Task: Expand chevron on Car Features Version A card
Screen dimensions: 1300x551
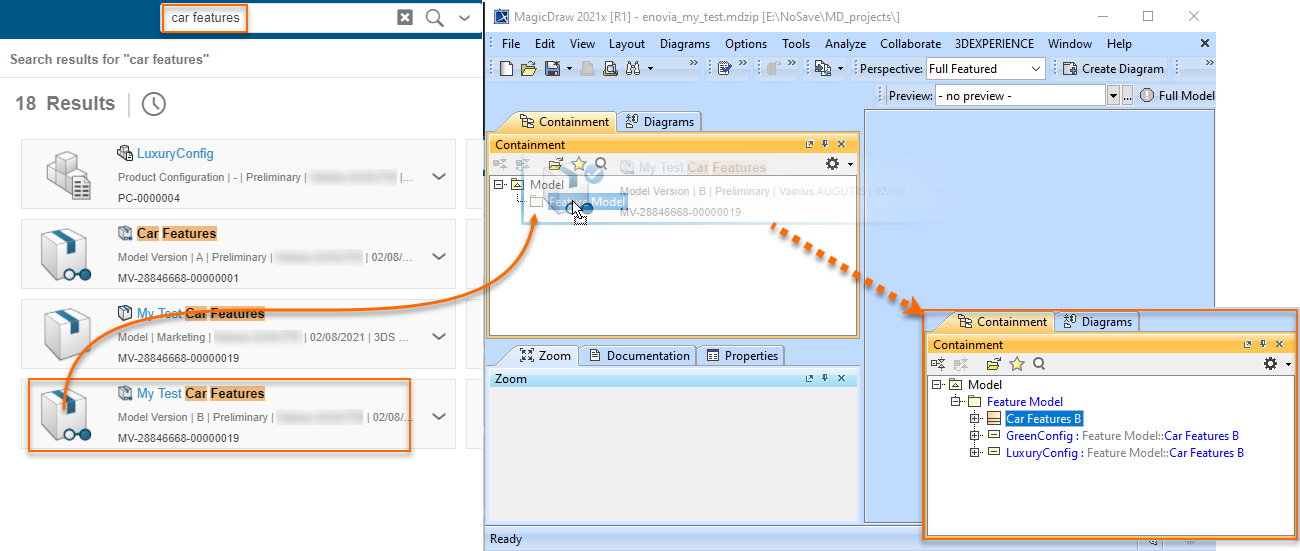Action: click(438, 257)
